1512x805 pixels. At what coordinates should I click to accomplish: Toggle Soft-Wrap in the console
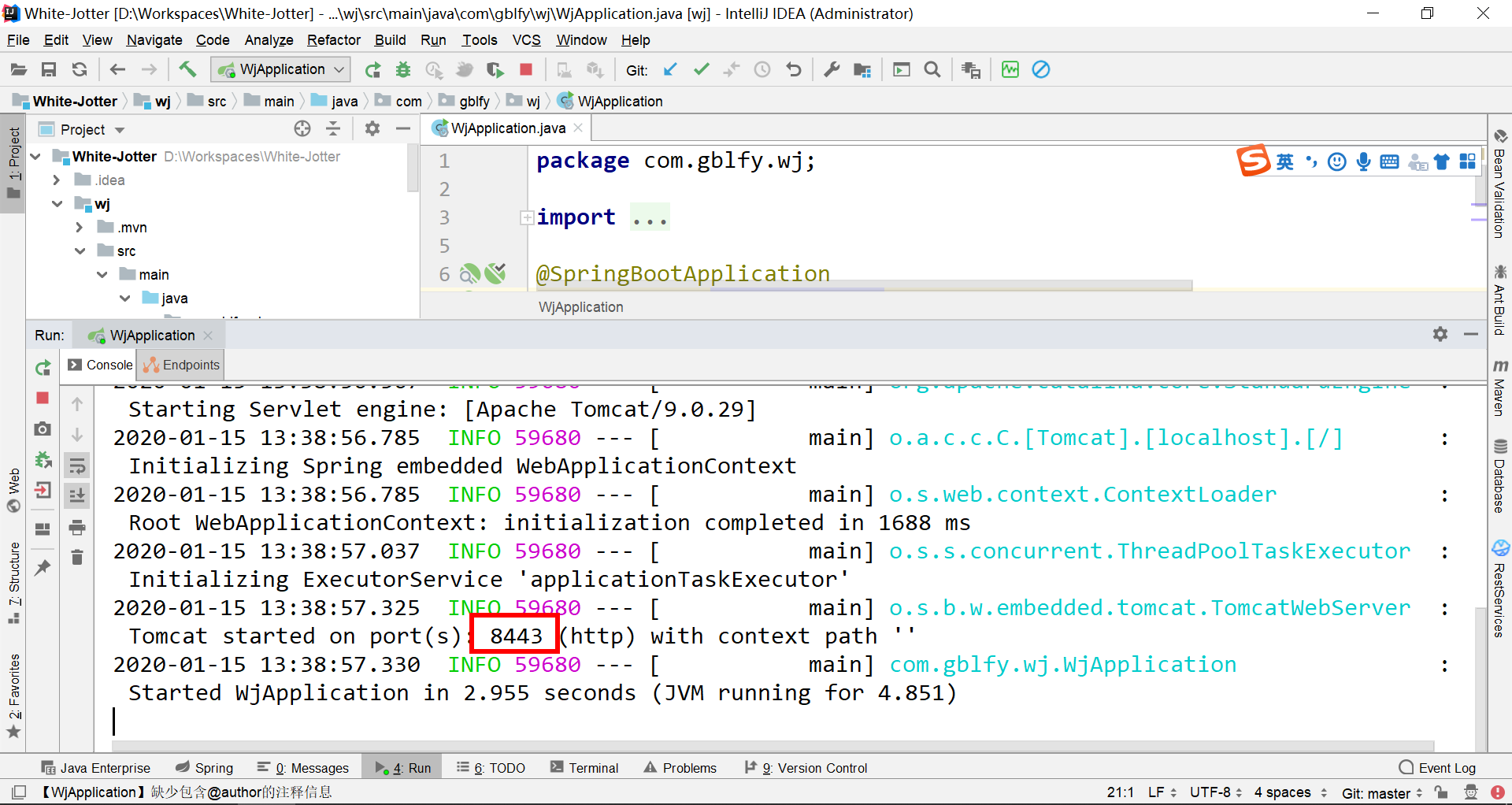[x=77, y=466]
